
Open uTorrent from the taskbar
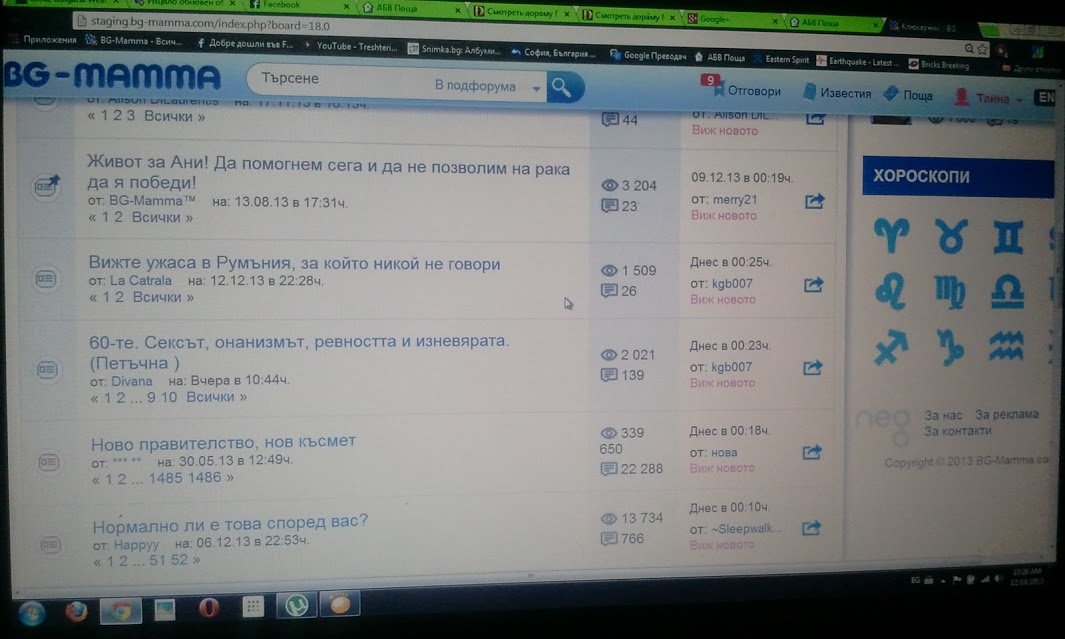[x=297, y=604]
